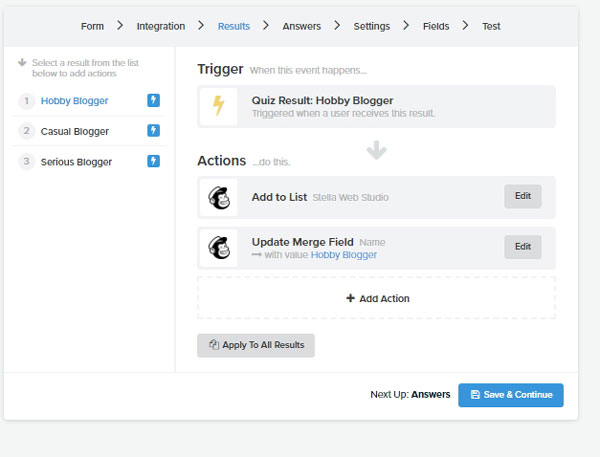The image size is (600, 457).
Task: Click the gray down arrow between Trigger and Actions
Action: (x=377, y=150)
